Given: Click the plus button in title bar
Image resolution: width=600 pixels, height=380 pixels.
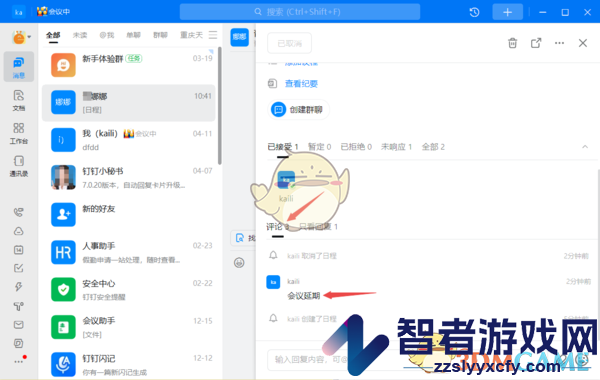Looking at the screenshot, I should tap(507, 12).
